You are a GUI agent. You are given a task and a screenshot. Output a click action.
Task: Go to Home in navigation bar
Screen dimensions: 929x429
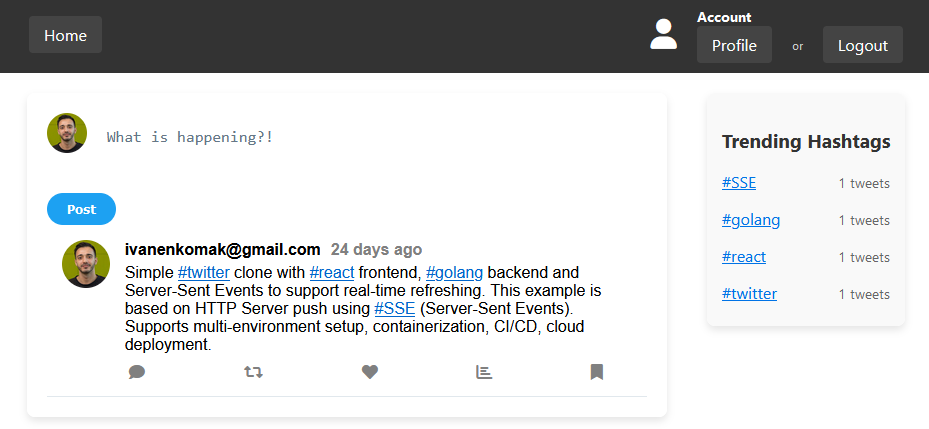click(x=65, y=35)
